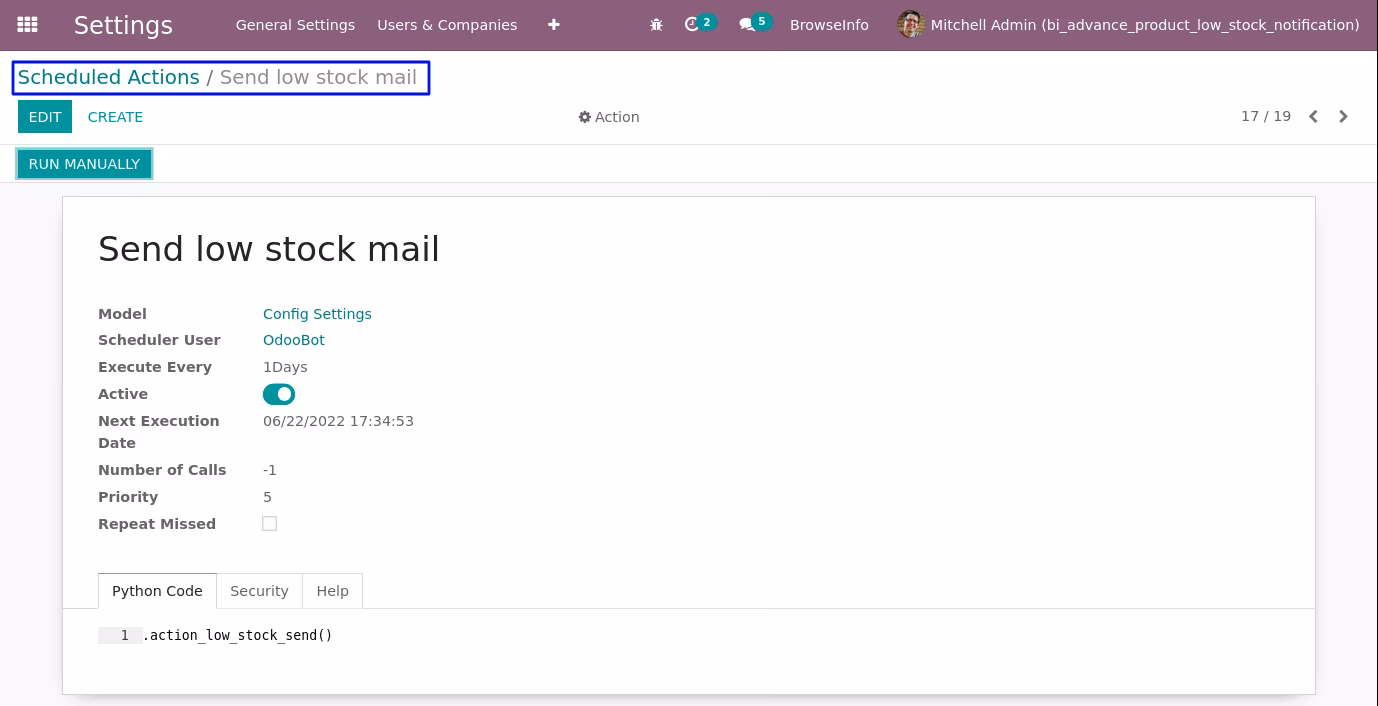Viewport: 1378px width, 706px height.
Task: Click the EDIT button
Action: point(45,117)
